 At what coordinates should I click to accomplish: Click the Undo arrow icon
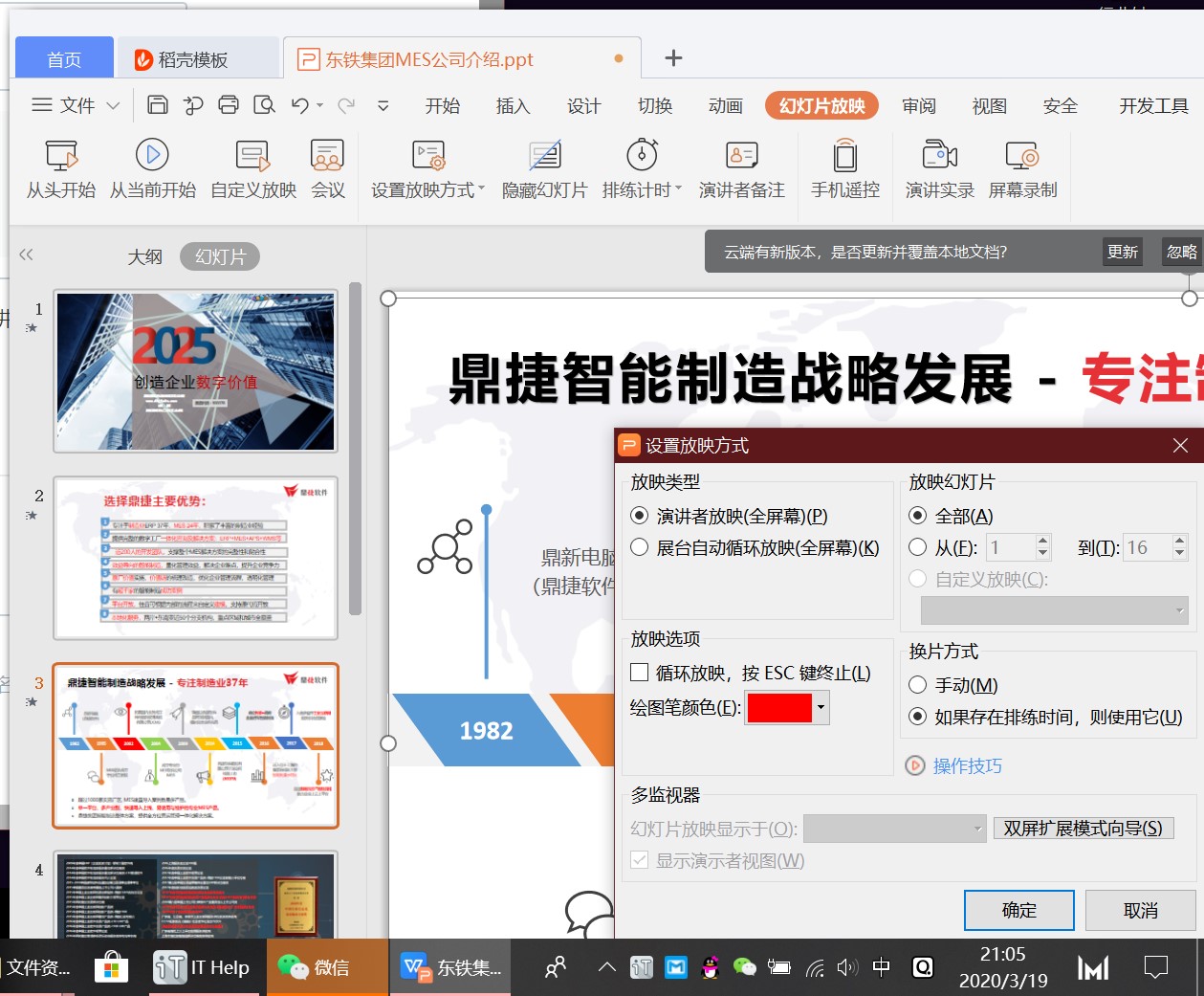(x=300, y=105)
